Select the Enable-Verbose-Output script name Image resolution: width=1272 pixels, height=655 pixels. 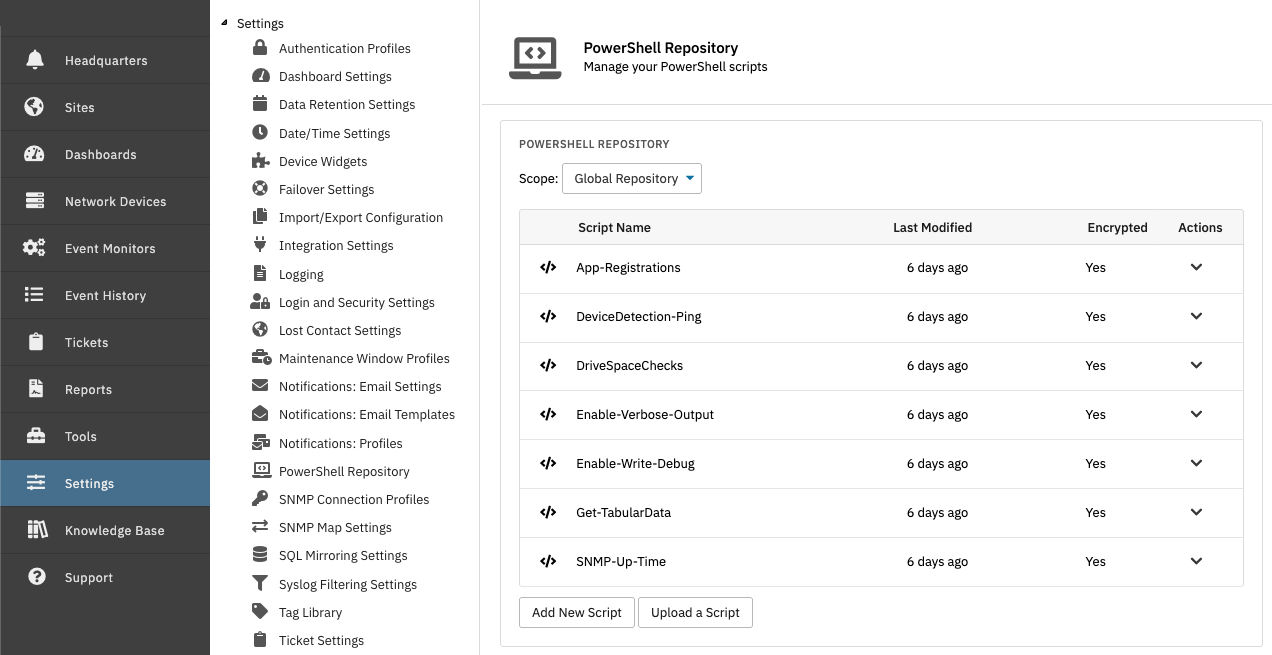tap(645, 414)
